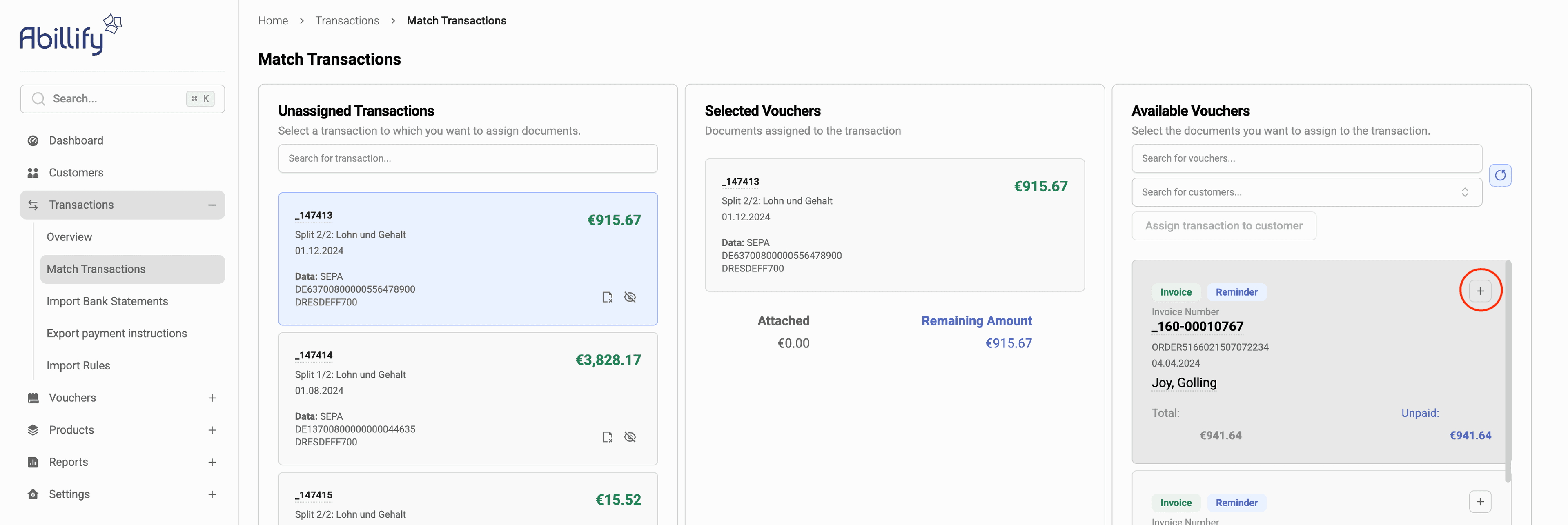Click the Abillify logo
Viewport: 1568px width, 525px height.
tap(71, 35)
